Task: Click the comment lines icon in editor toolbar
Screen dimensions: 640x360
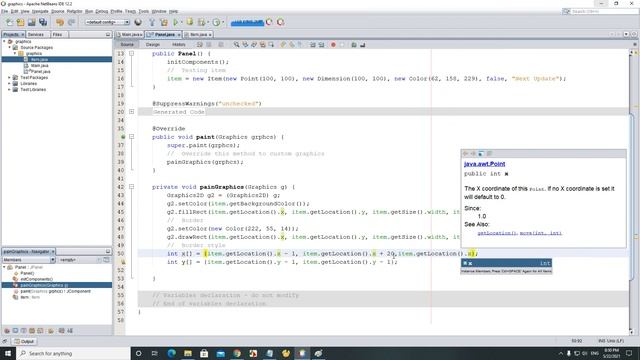Action: click(x=354, y=44)
